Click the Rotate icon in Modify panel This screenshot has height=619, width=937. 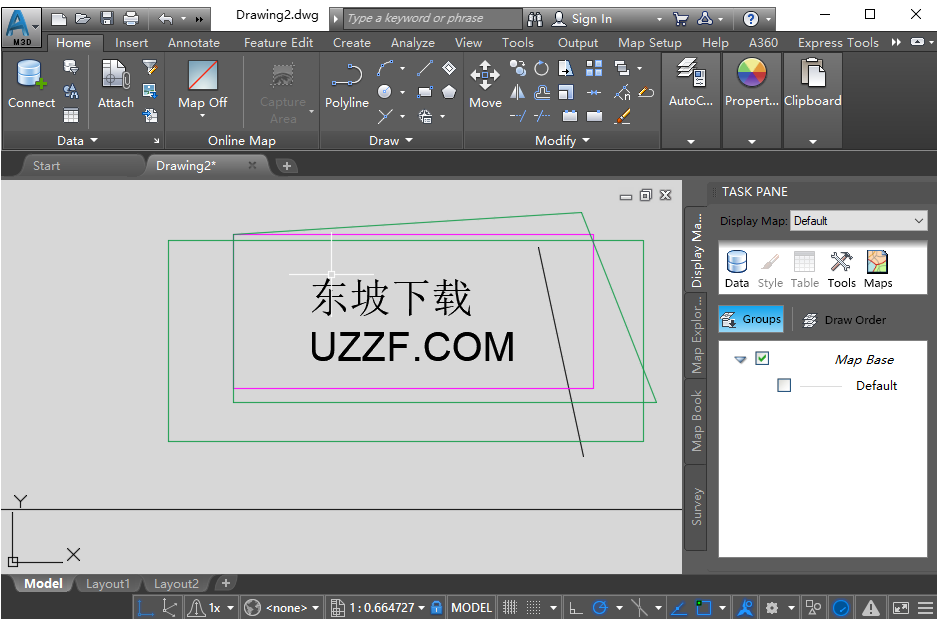point(541,69)
